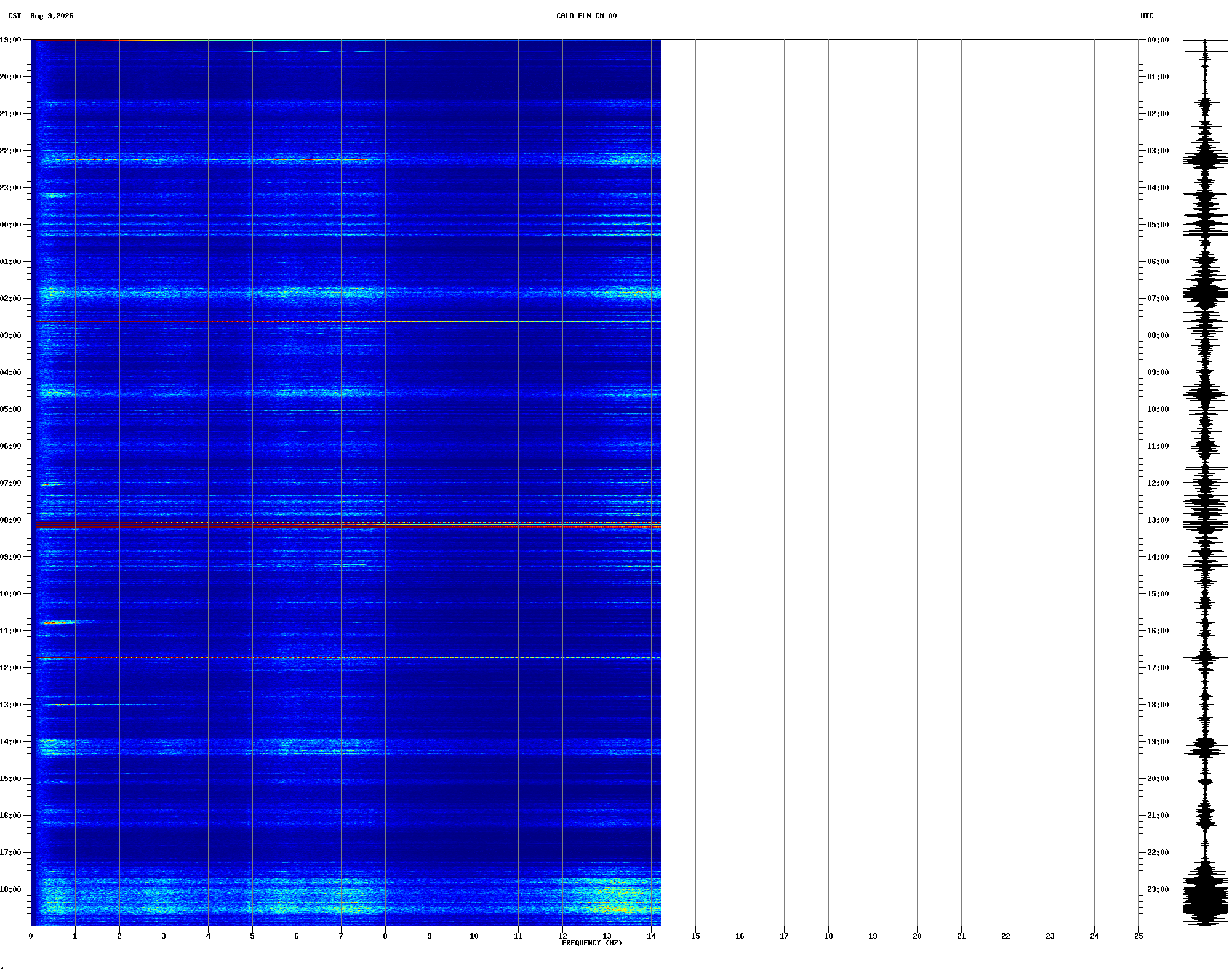Screen dimensions: 1232x975
Task: Click the frequency axis label 9
Action: point(430,936)
